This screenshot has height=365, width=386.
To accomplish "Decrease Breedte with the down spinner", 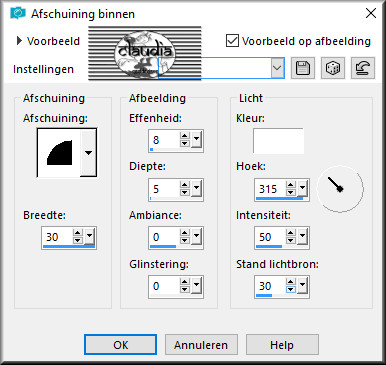I will (78, 240).
